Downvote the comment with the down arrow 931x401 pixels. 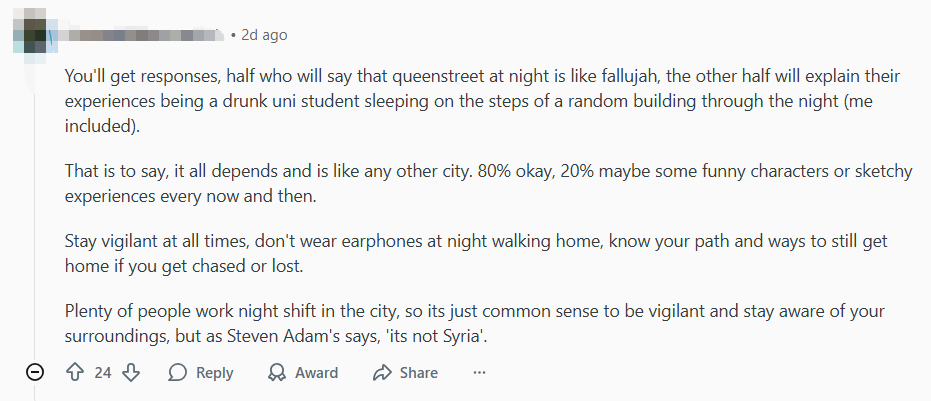tap(131, 372)
